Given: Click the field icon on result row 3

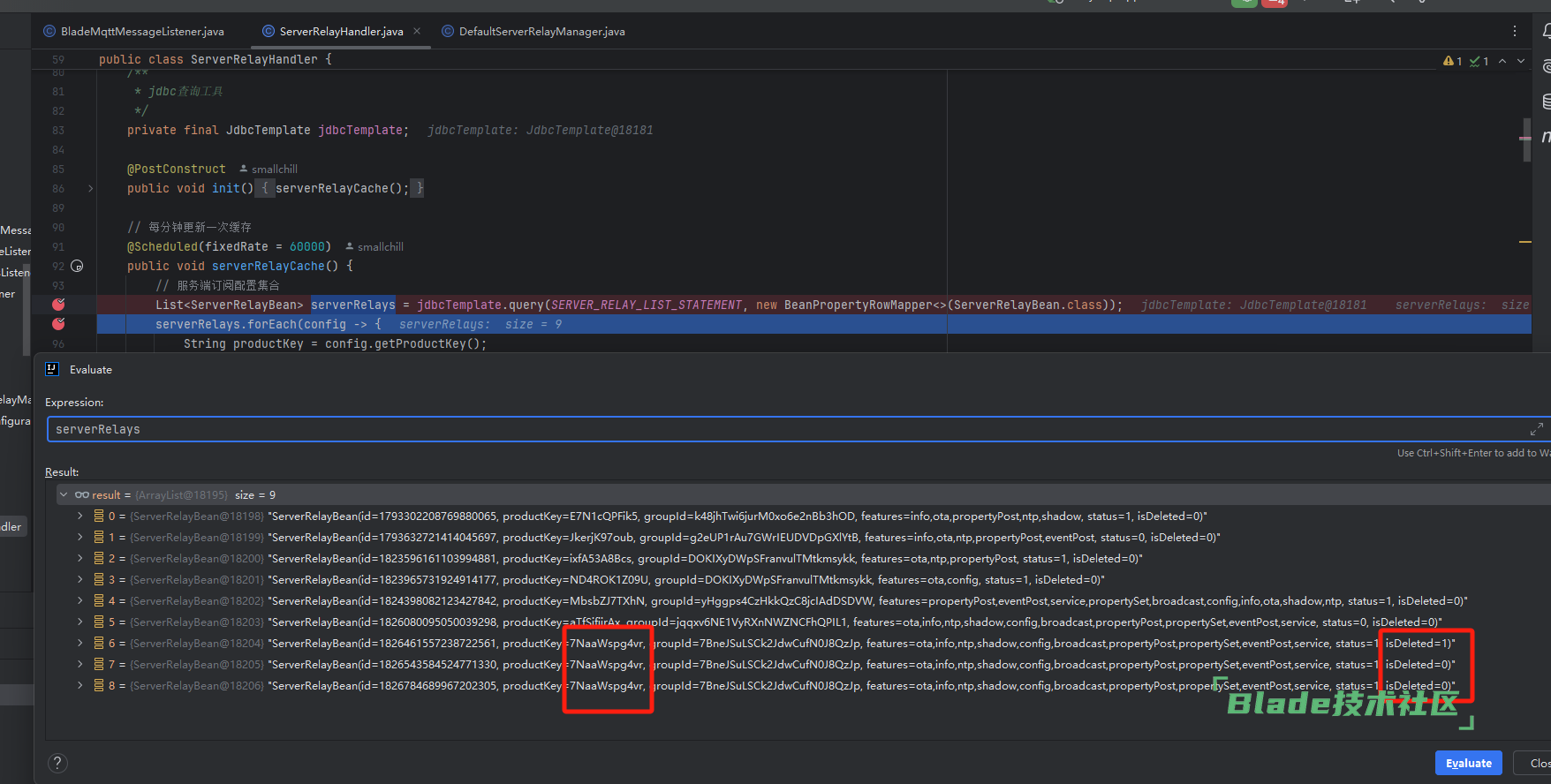Looking at the screenshot, I should [99, 579].
